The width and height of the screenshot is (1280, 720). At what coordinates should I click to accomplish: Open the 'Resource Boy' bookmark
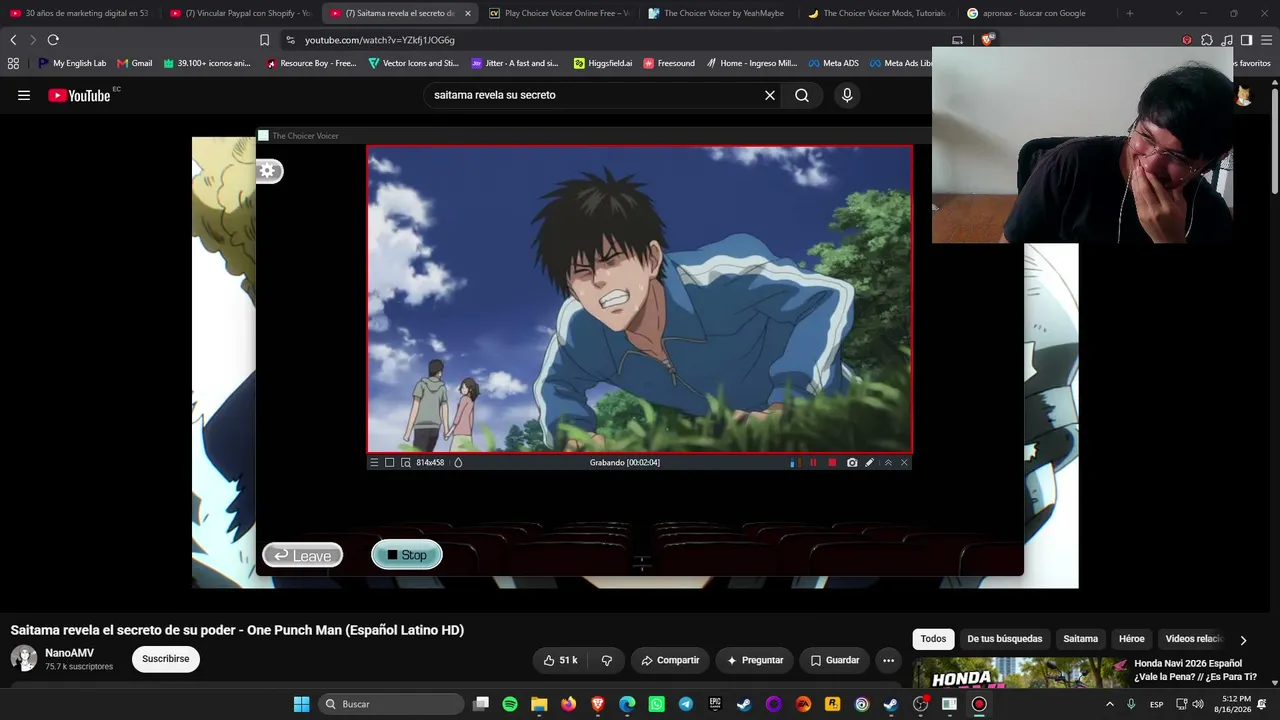point(311,63)
